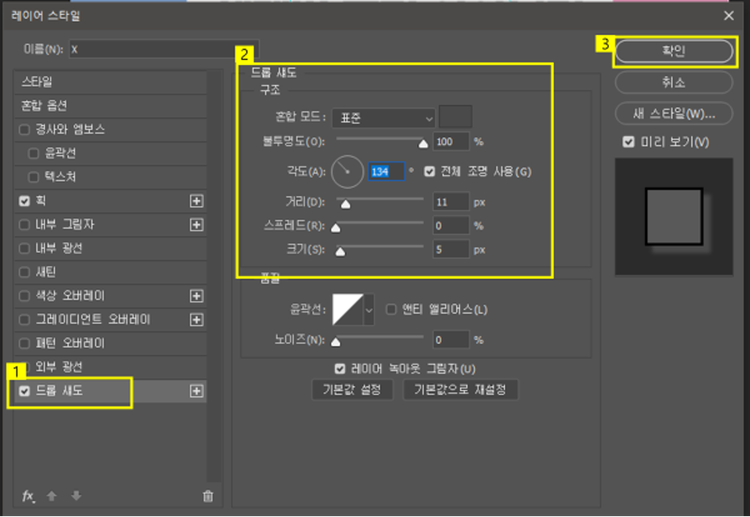Toggle 전체 조명 사용 checkbox

(430, 171)
